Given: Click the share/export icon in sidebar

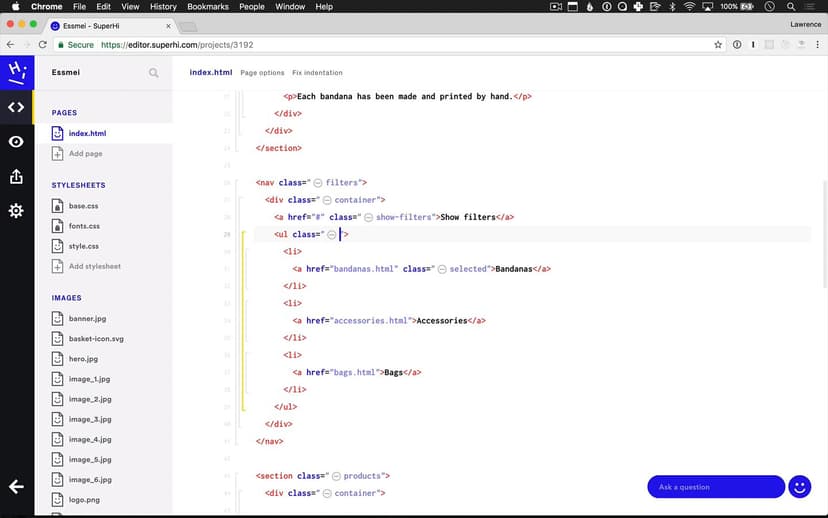Looking at the screenshot, I should pos(16,177).
